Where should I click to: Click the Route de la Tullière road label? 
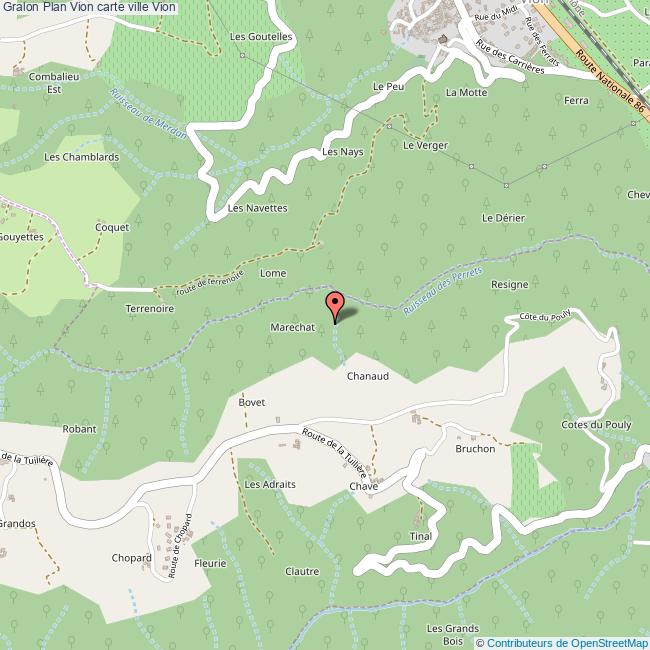[x=334, y=453]
